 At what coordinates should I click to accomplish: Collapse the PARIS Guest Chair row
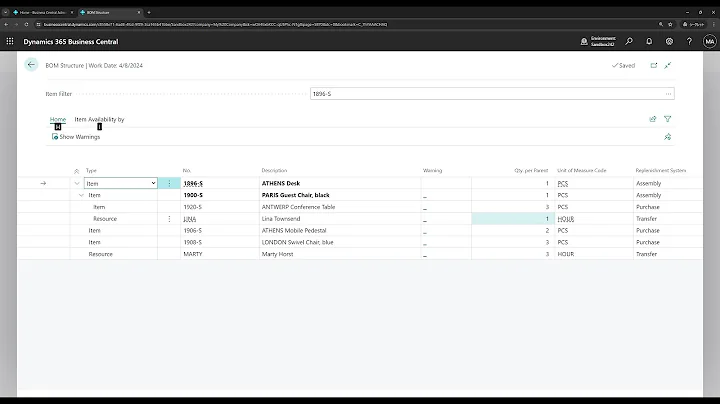(81, 195)
